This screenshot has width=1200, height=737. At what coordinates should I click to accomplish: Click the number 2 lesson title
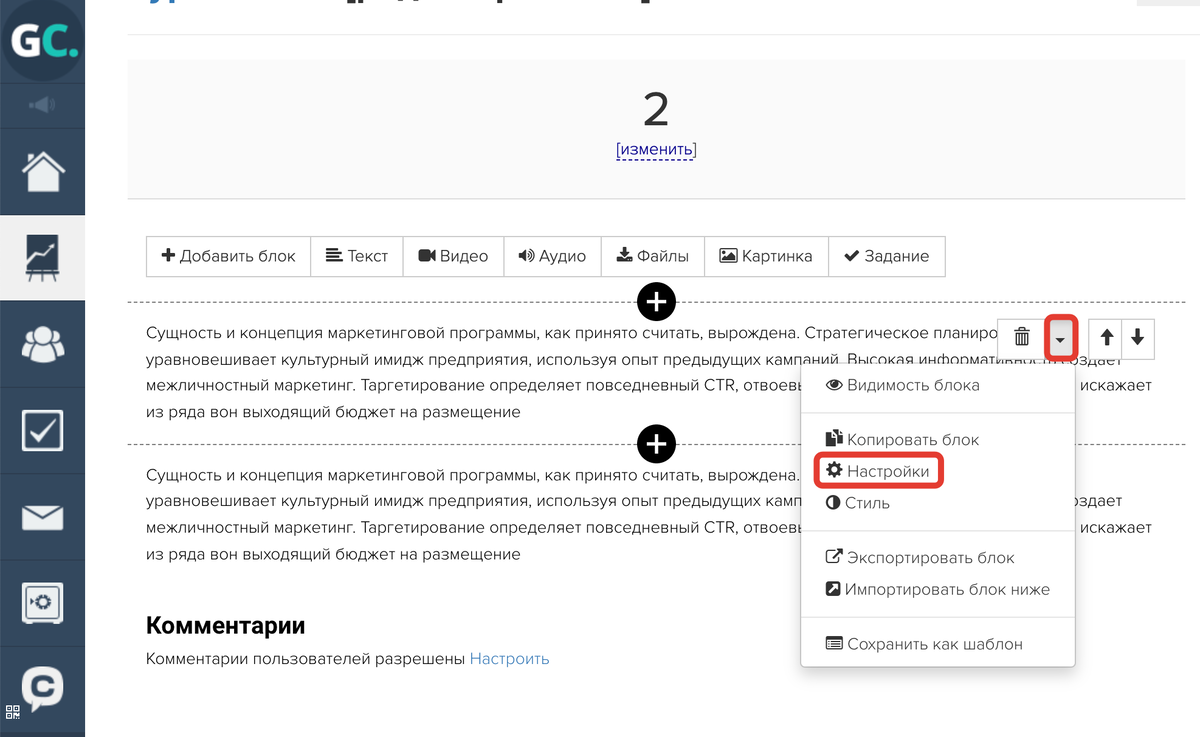click(x=656, y=109)
